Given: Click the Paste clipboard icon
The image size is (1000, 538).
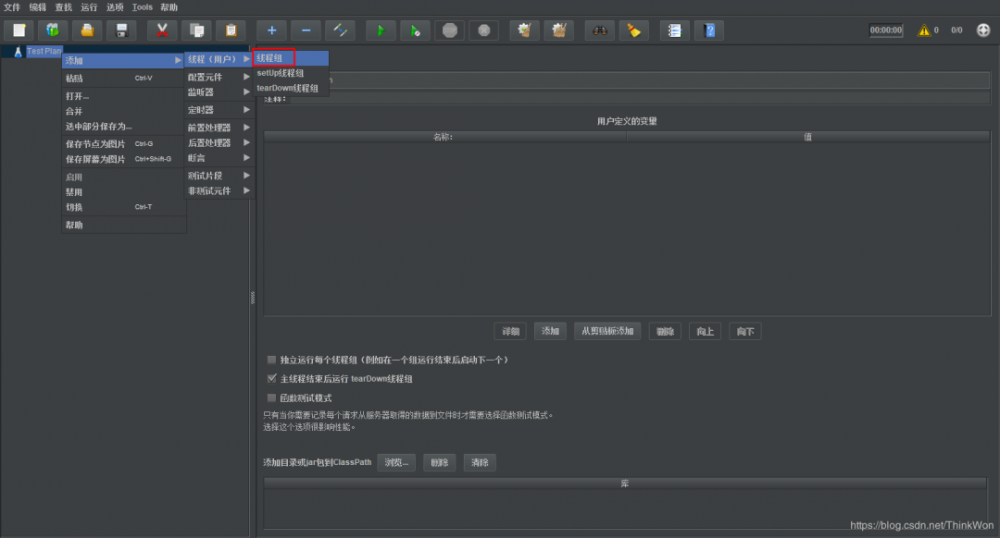Looking at the screenshot, I should tap(231, 30).
